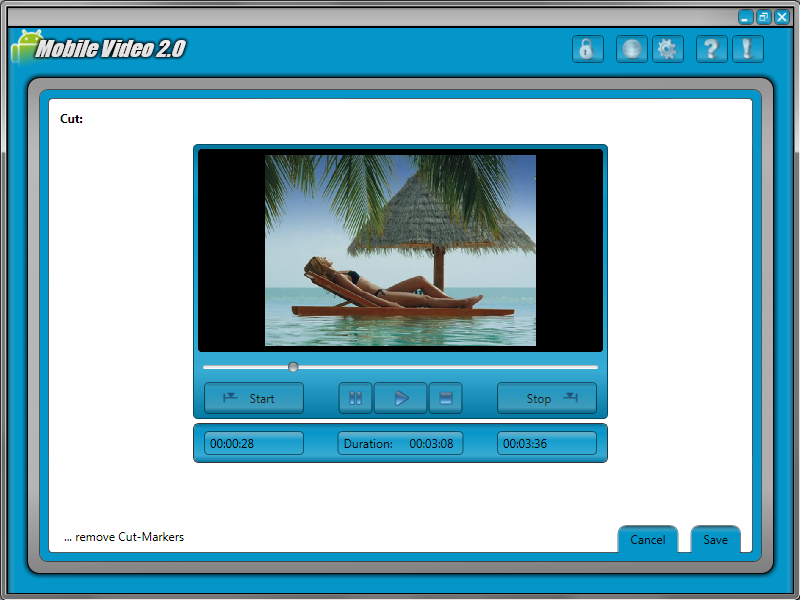Click the Duration 00:03:08 display
Image resolution: width=800 pixels, height=600 pixels.
(400, 443)
